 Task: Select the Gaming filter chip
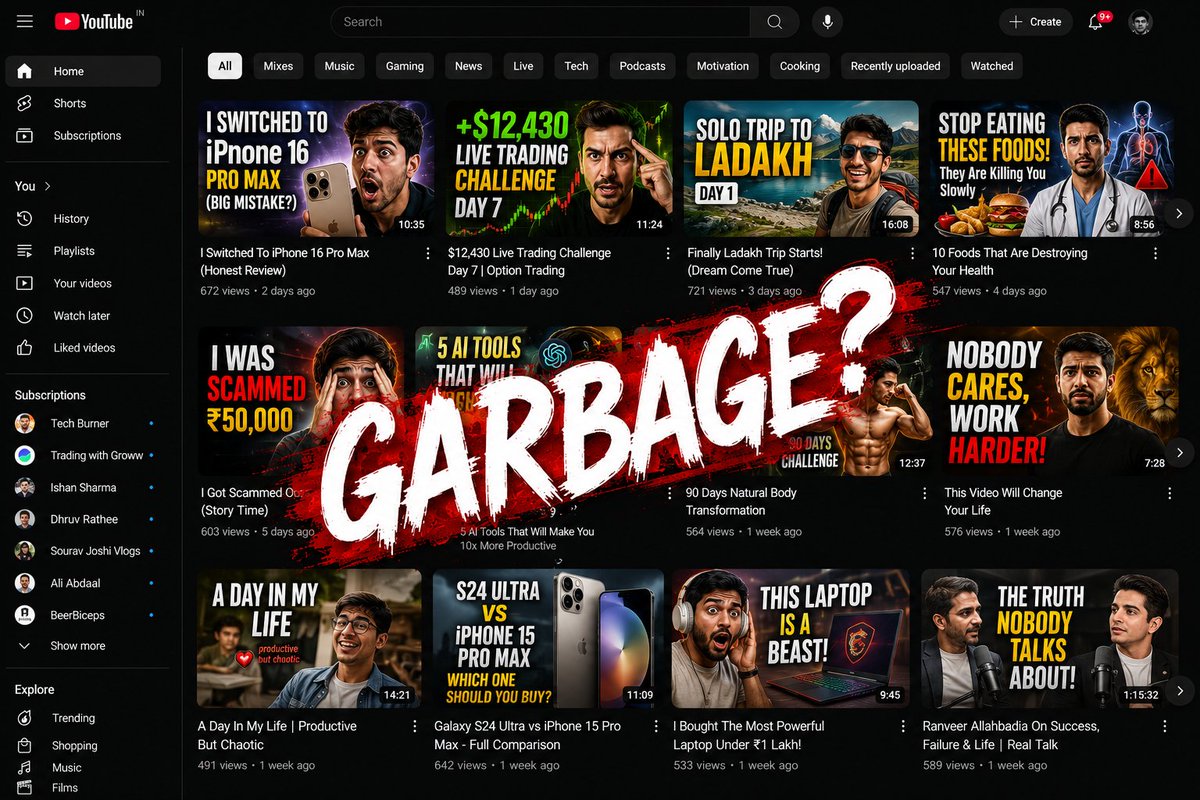(405, 66)
